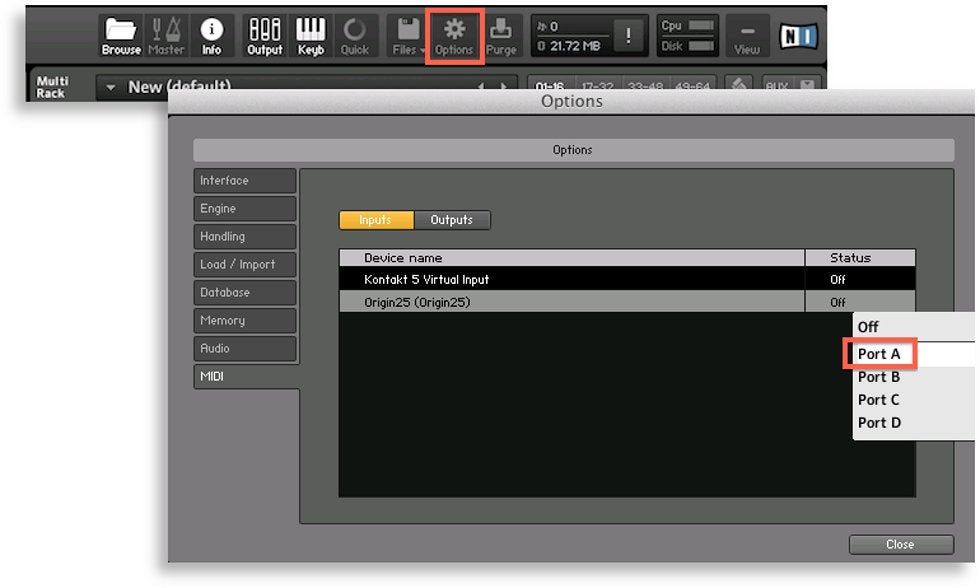Select Off in the status popup

point(868,327)
